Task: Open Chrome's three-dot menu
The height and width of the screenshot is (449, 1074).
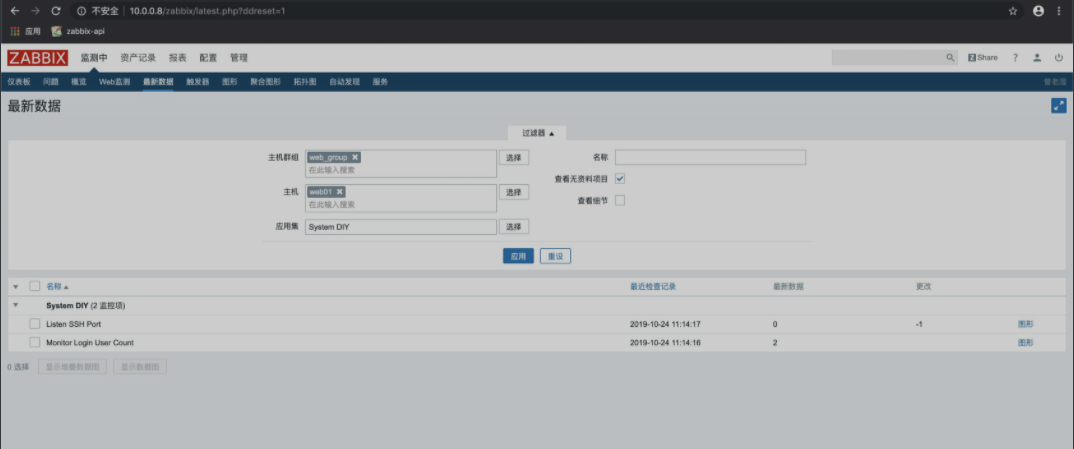Action: [1060, 11]
